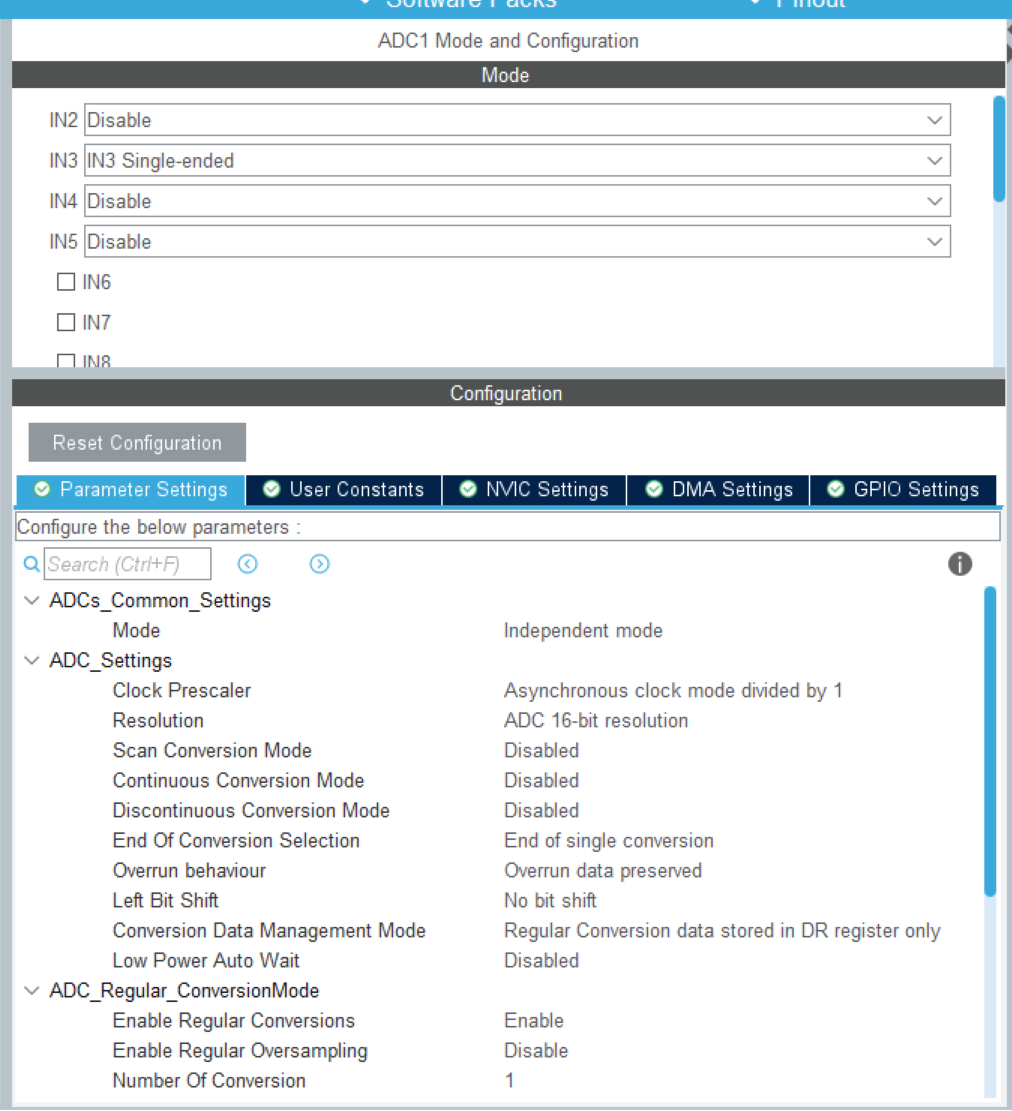The width and height of the screenshot is (1012, 1111).
Task: Tick the IN8 checkbox
Action: (x=66, y=362)
